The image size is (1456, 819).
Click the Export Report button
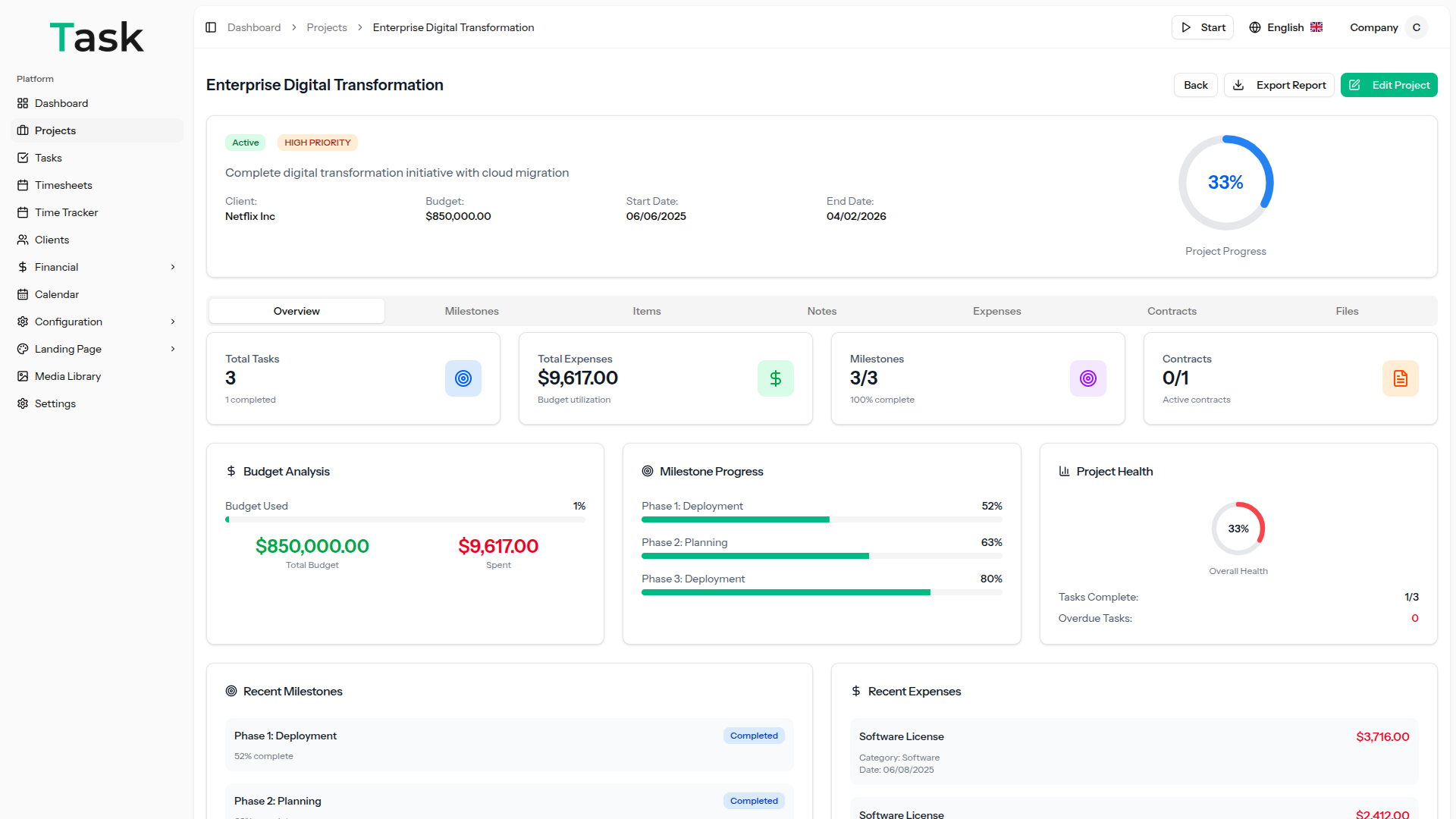1279,85
